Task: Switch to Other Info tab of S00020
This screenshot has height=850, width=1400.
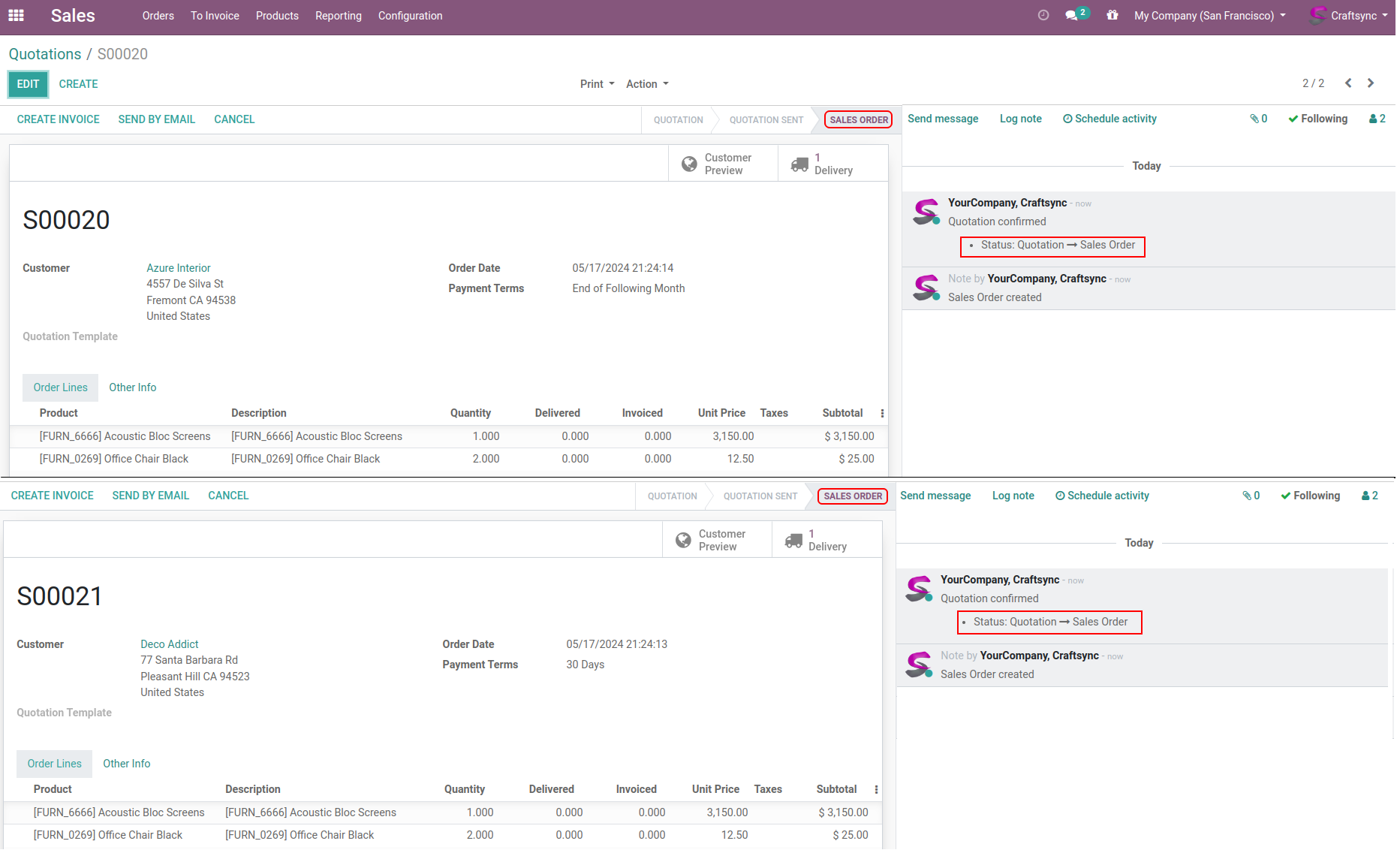Action: 132,387
